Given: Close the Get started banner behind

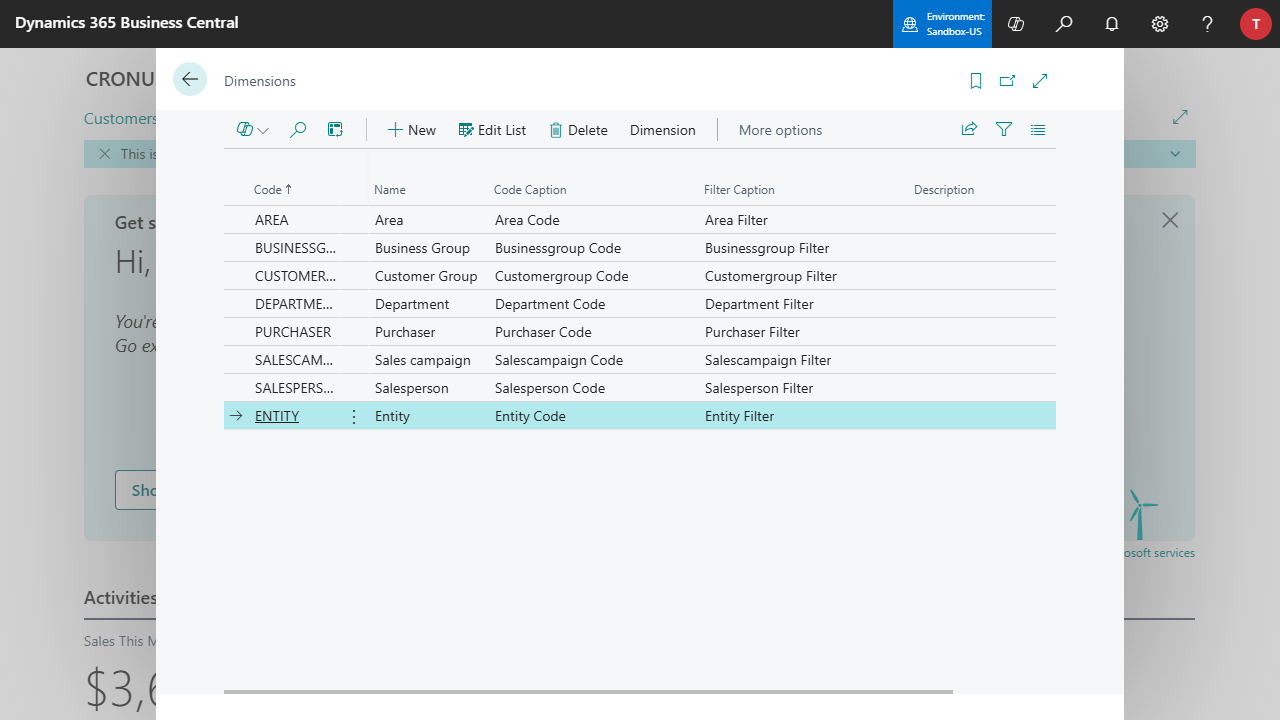Looking at the screenshot, I should [1170, 220].
